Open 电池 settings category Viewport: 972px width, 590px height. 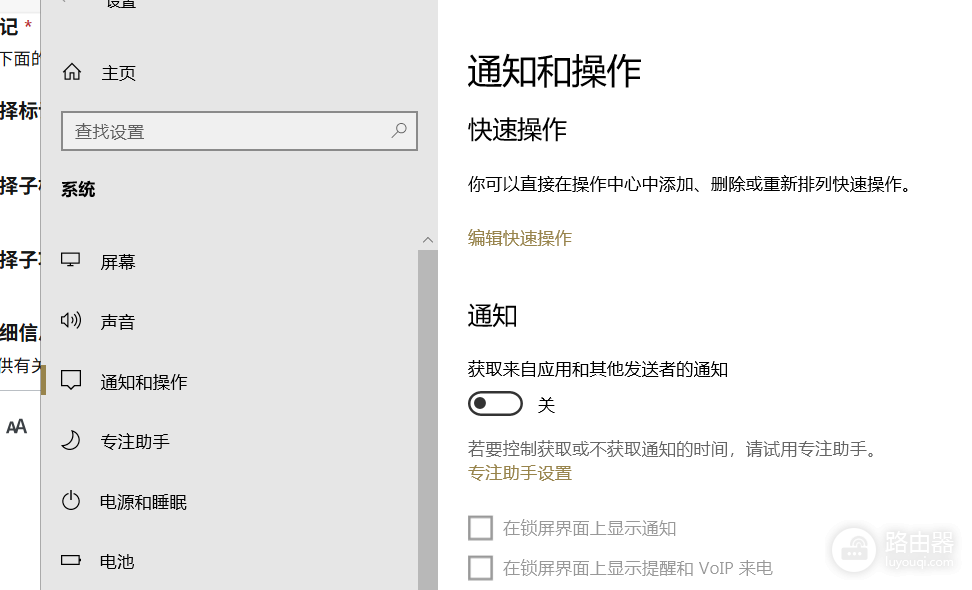(117, 561)
